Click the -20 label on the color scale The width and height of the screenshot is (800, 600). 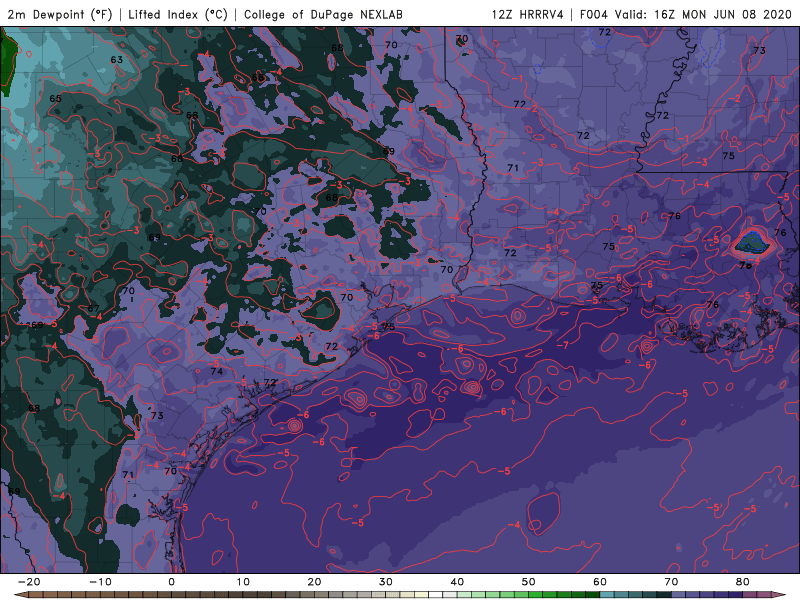pyautogui.click(x=29, y=582)
